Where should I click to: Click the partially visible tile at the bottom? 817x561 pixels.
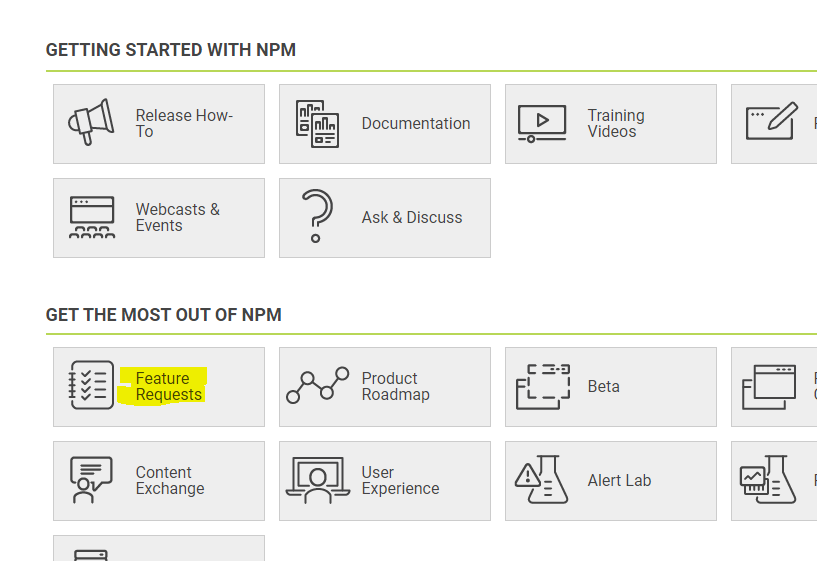159,548
